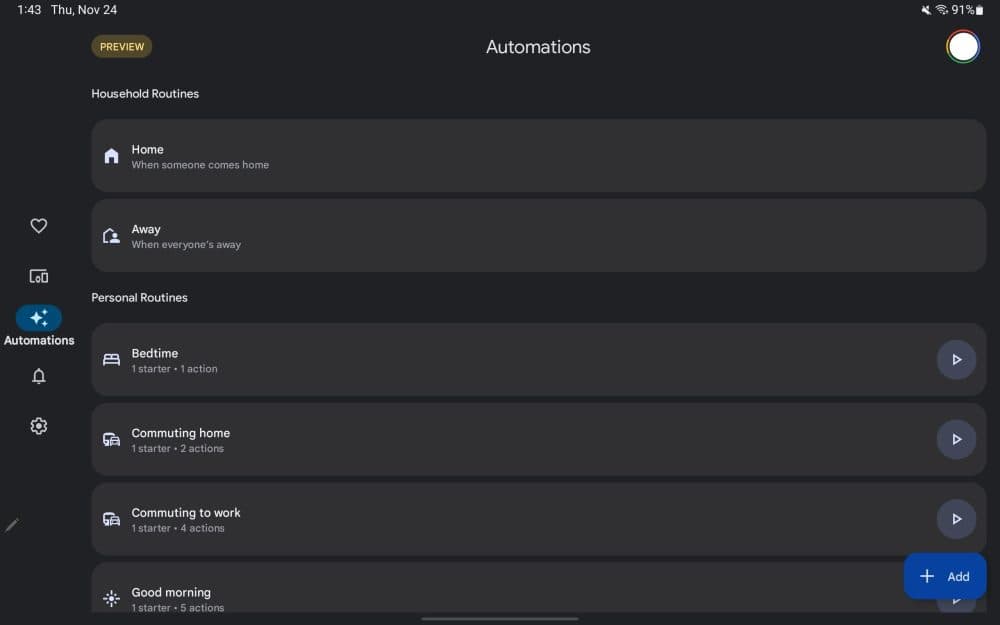
Task: Select the Automations sparkle tab
Action: pos(39,318)
